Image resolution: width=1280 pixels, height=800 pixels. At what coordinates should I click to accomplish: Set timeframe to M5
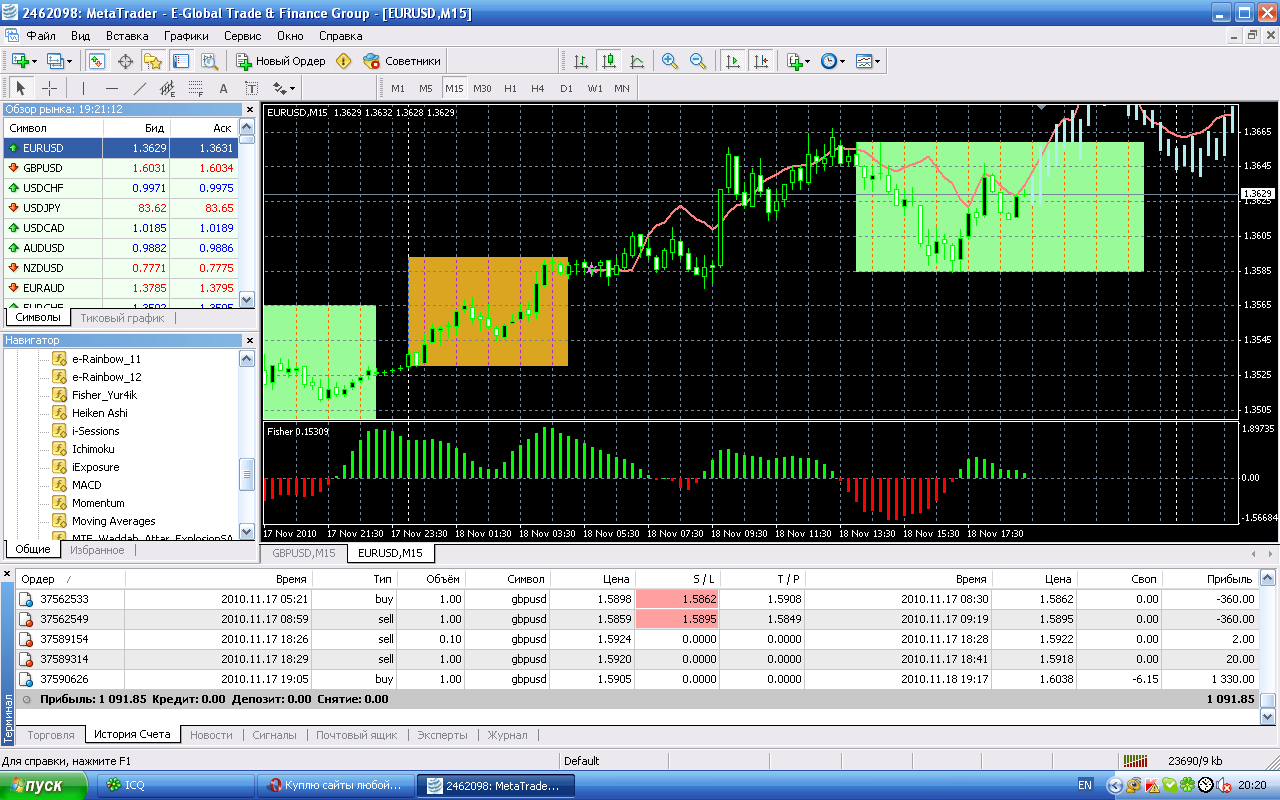tap(426, 88)
